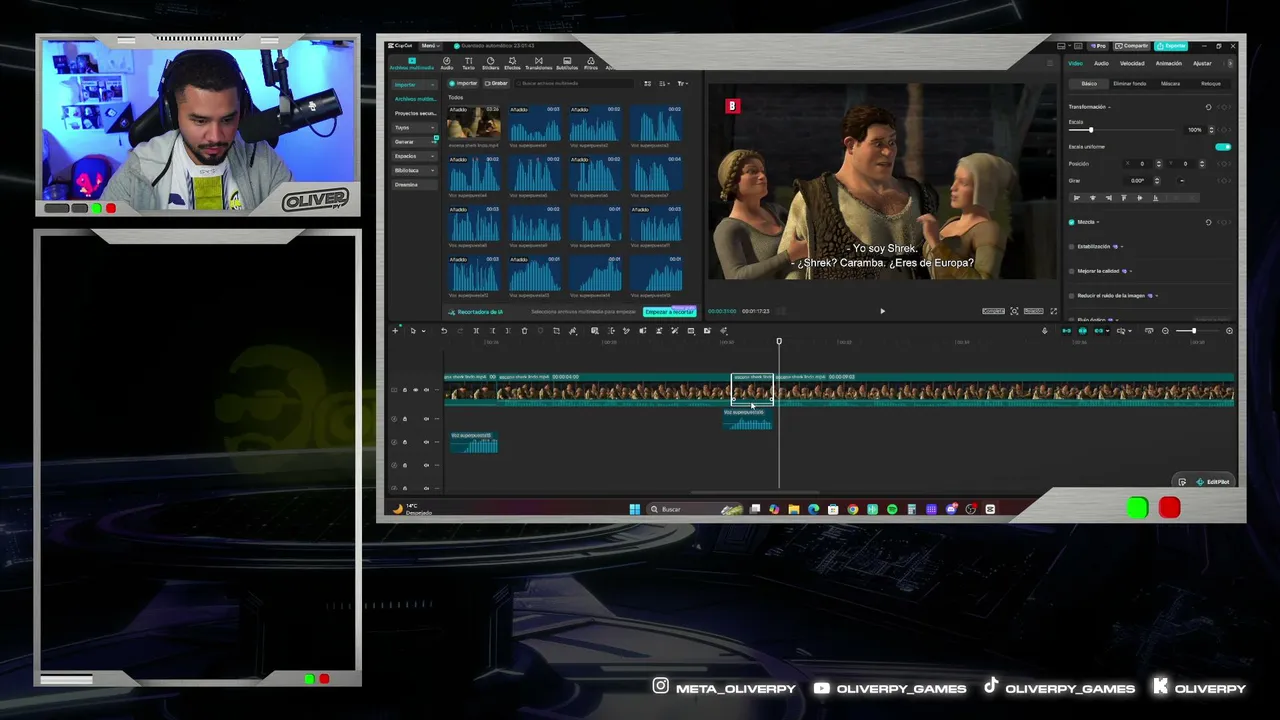Toggle the Mezcla checkbox
This screenshot has height=720, width=1280.
(1072, 222)
